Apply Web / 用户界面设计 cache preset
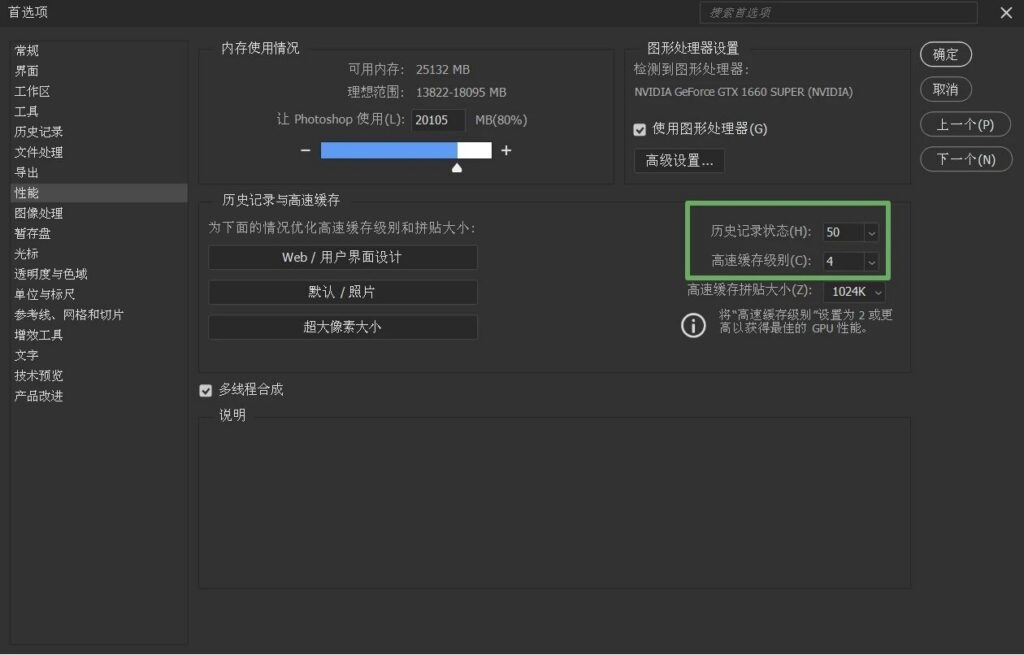The width and height of the screenshot is (1024, 655). click(342, 257)
